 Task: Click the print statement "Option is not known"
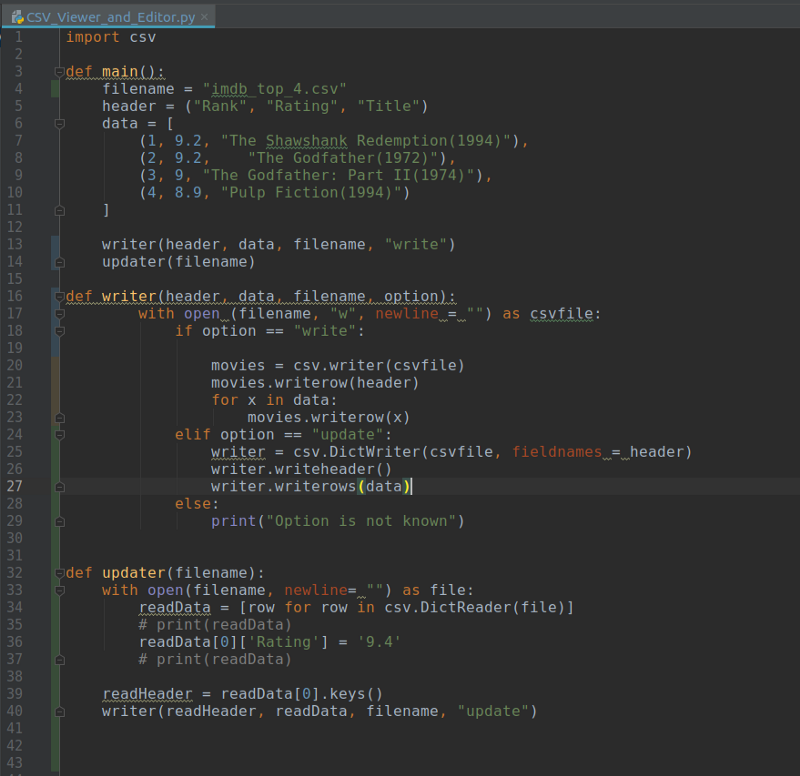pos(337,521)
